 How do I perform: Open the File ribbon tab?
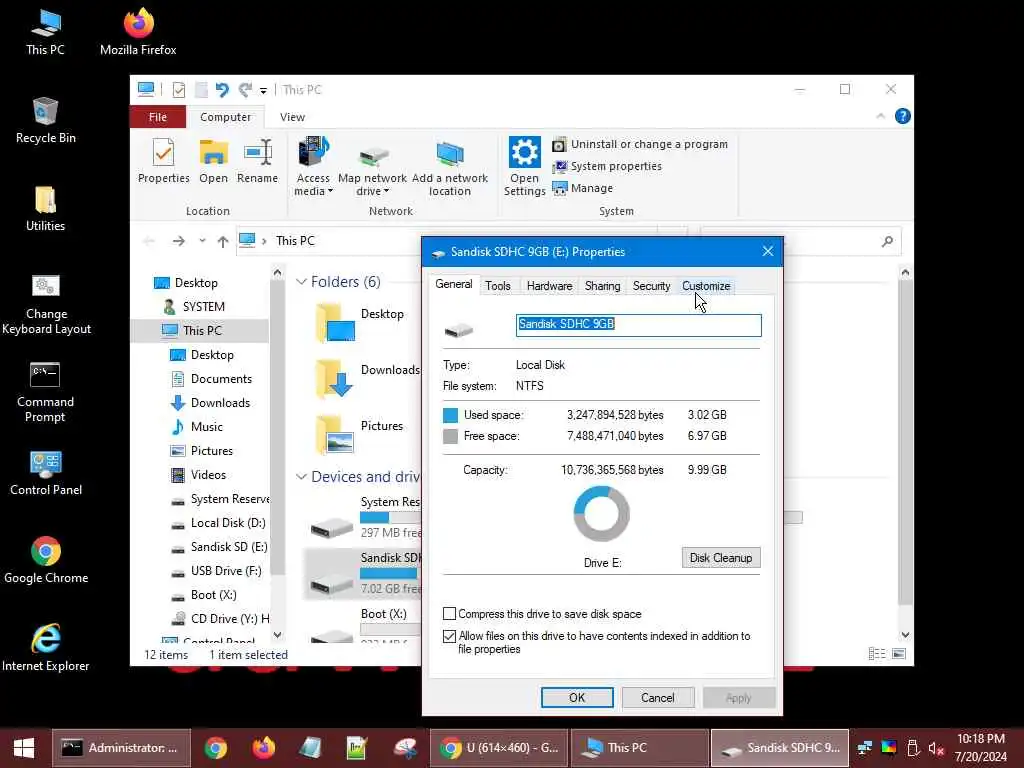pos(158,117)
